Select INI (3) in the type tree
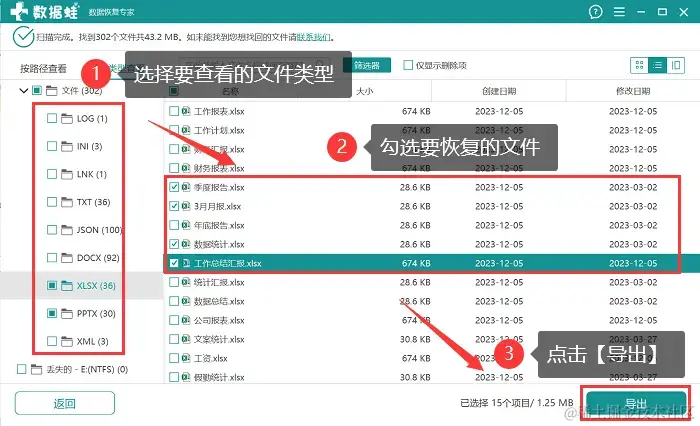 coord(89,146)
